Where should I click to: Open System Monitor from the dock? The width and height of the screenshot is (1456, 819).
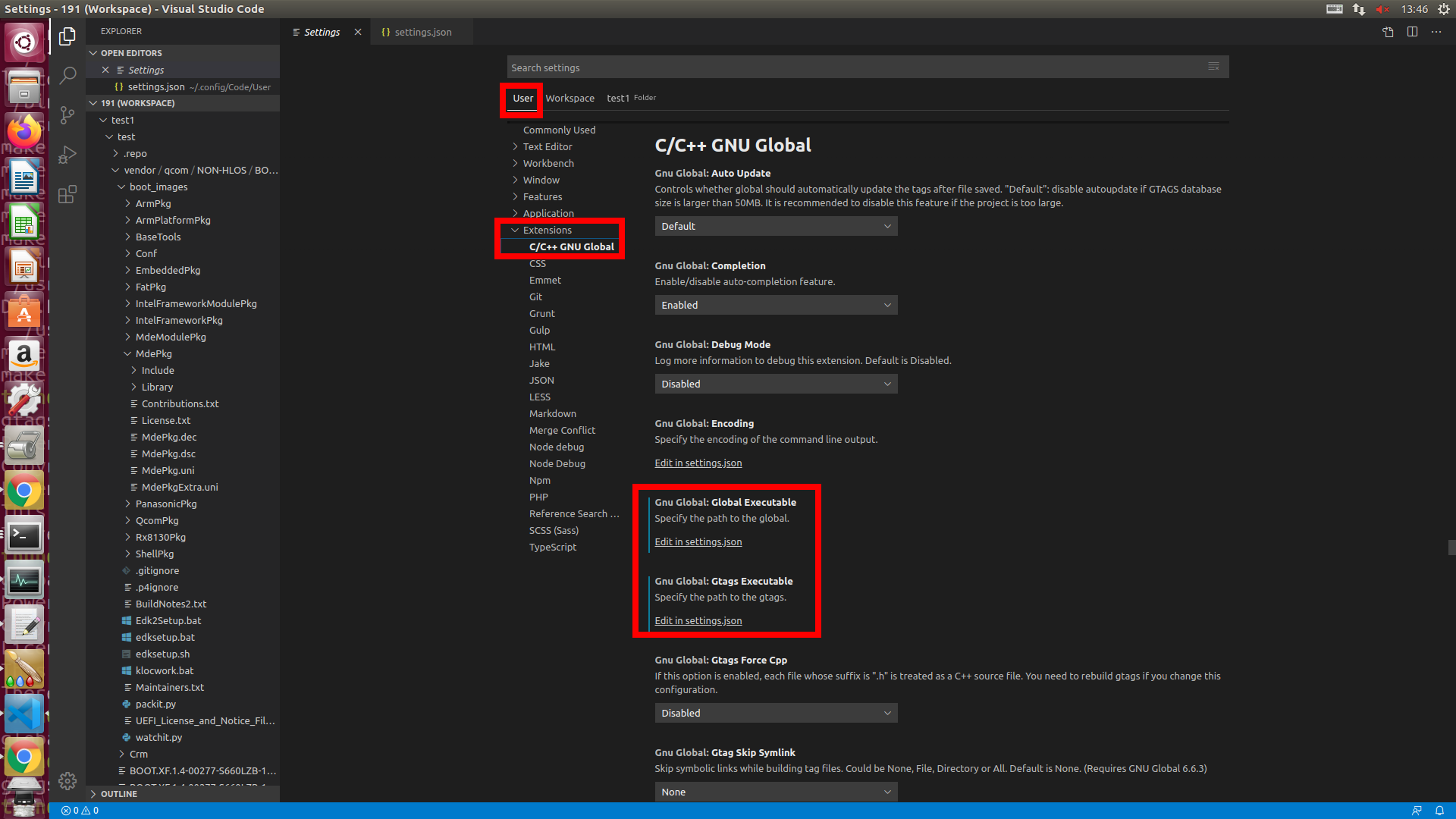click(24, 581)
